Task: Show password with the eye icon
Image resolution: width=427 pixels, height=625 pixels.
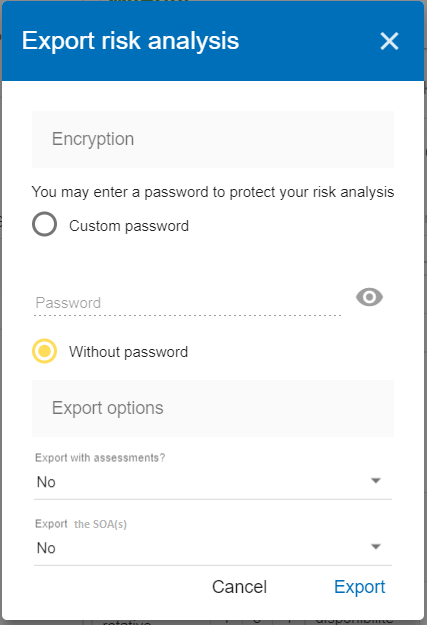Action: [x=369, y=297]
